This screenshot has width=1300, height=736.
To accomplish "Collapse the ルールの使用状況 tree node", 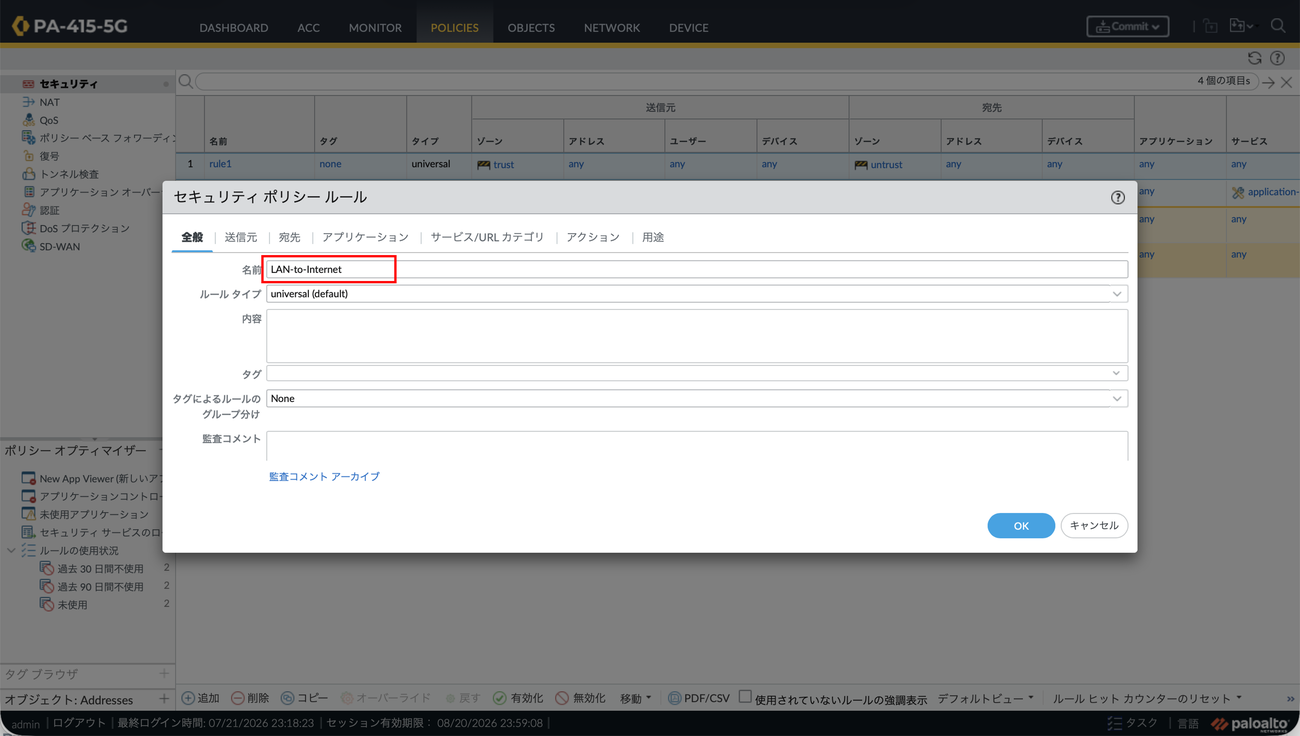I will 11,550.
